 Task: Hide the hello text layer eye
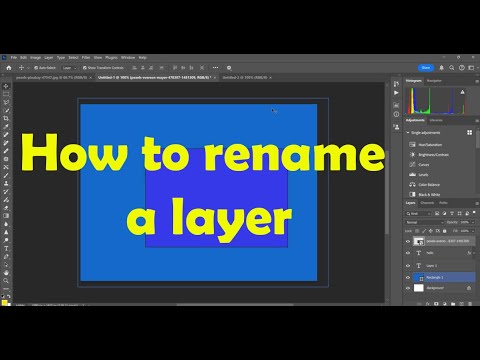[x=408, y=253]
